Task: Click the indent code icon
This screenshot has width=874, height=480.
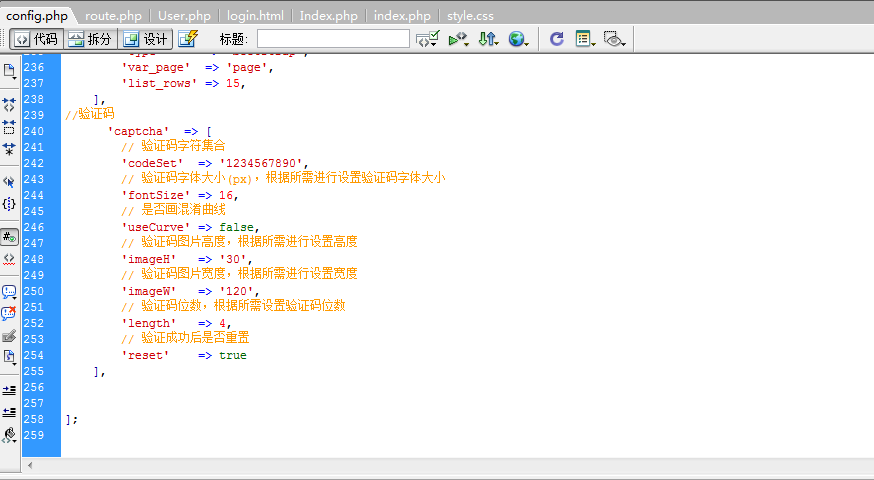Action: coord(9,389)
